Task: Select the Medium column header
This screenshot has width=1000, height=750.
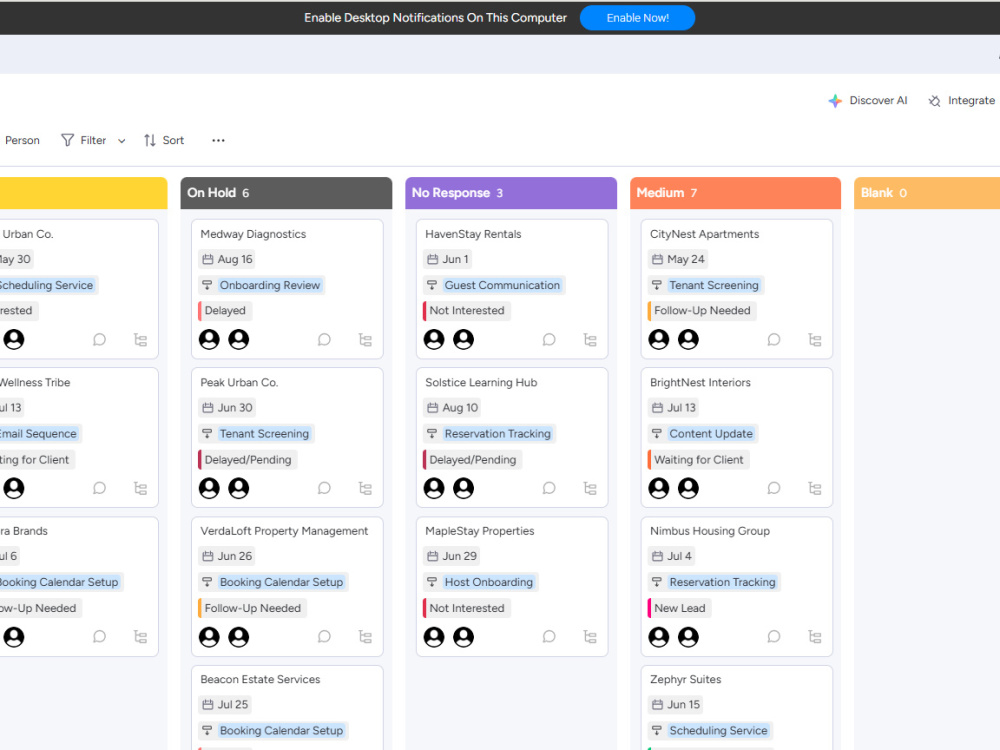Action: point(735,193)
